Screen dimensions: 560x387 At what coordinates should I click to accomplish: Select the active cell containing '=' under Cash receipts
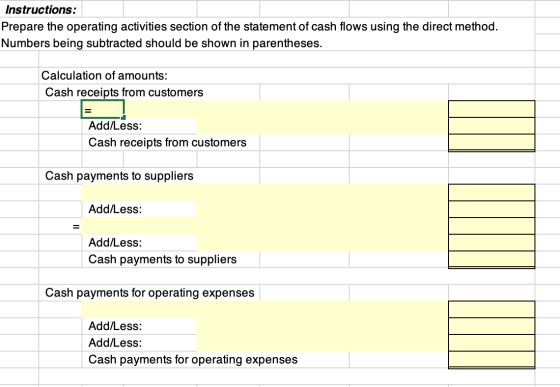(103, 109)
